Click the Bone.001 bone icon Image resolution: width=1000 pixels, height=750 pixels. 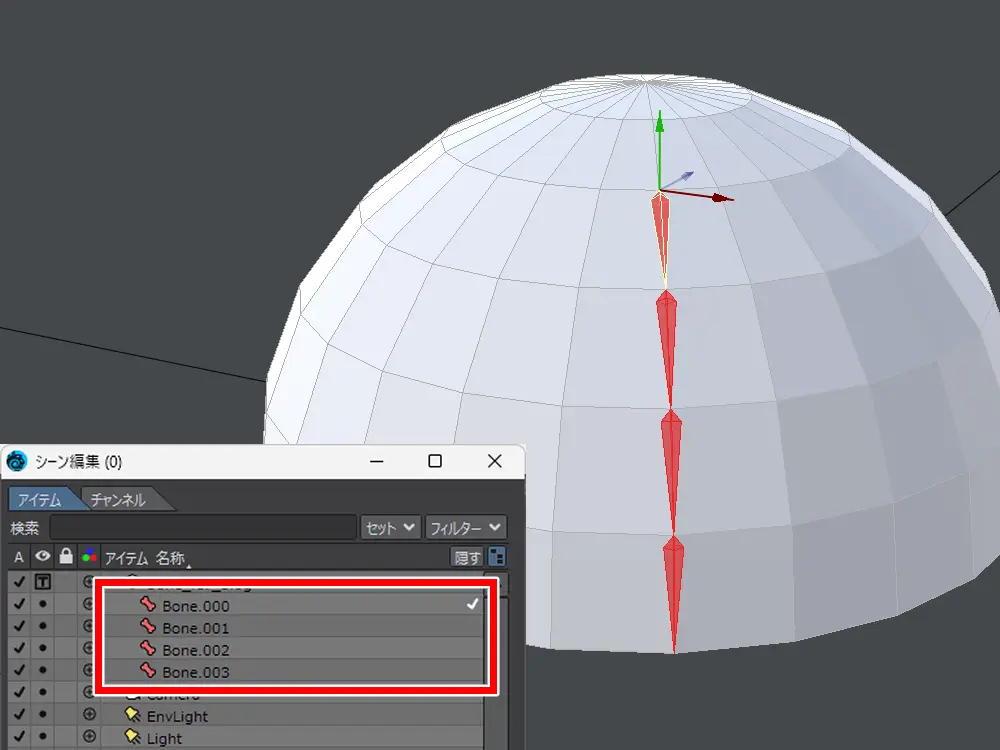149,628
